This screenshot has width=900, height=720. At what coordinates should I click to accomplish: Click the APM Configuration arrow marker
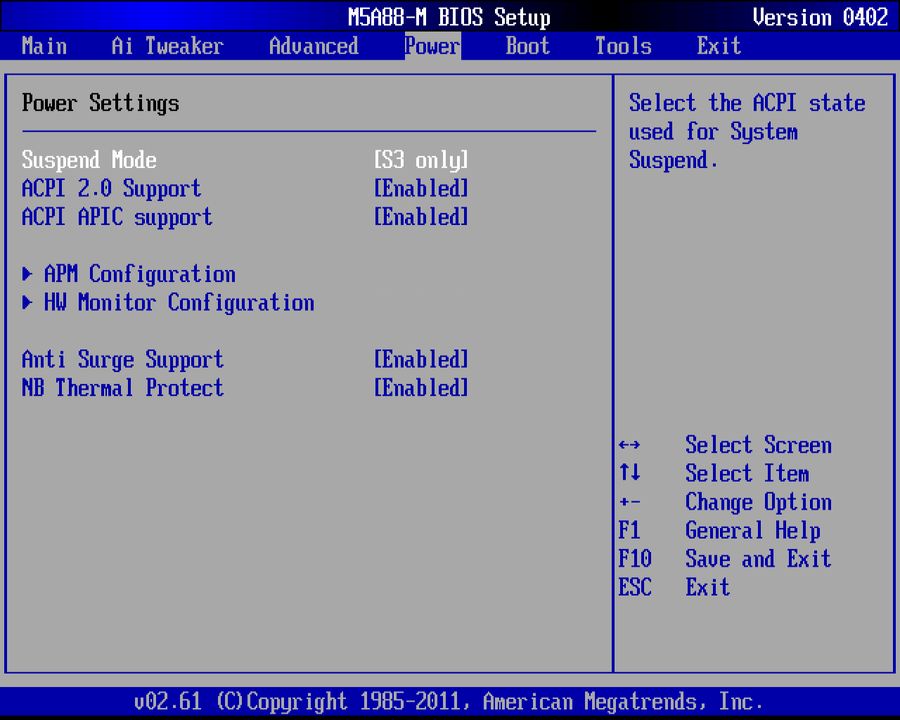[27, 274]
